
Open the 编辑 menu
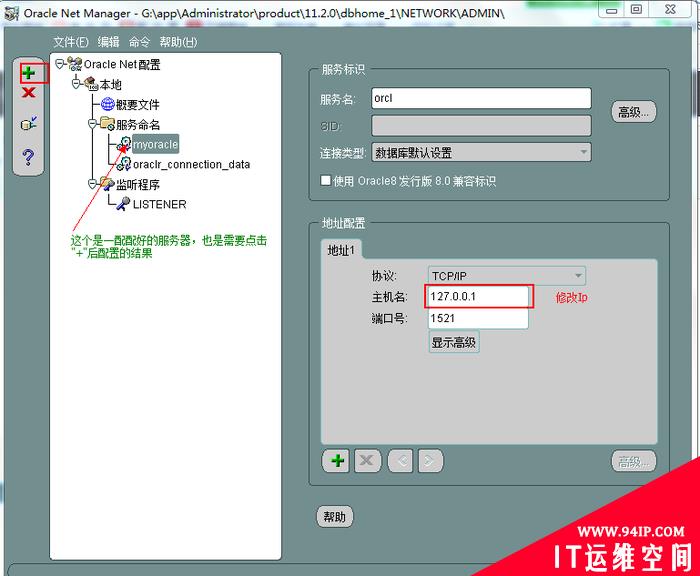click(108, 42)
